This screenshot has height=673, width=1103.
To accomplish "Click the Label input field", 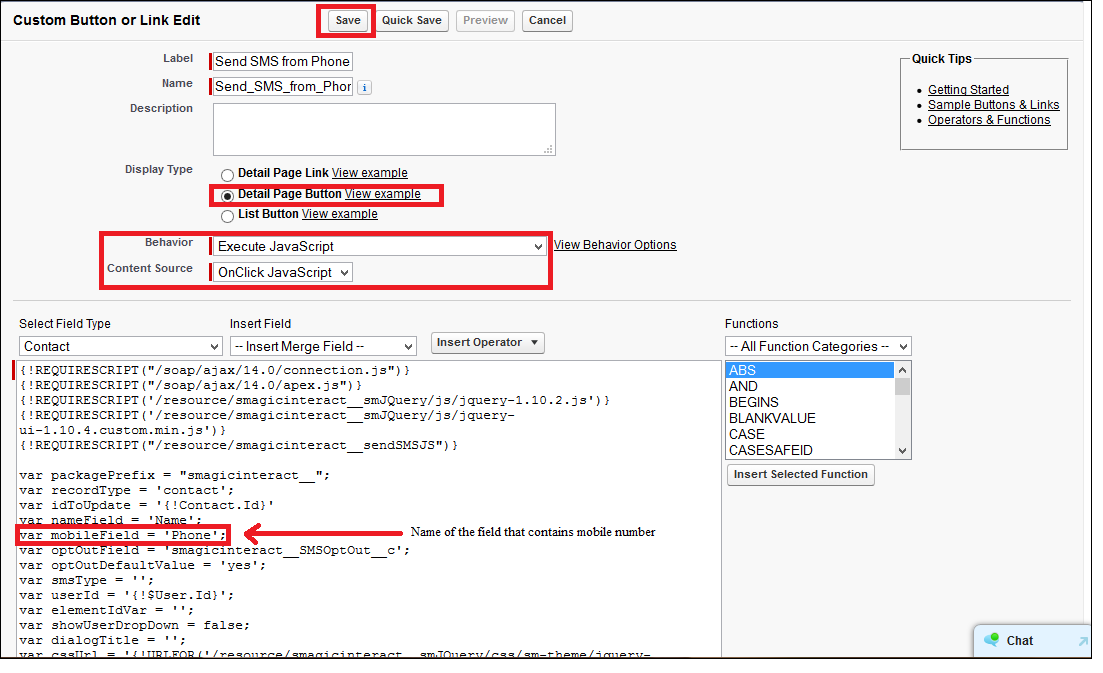I will [x=282, y=61].
